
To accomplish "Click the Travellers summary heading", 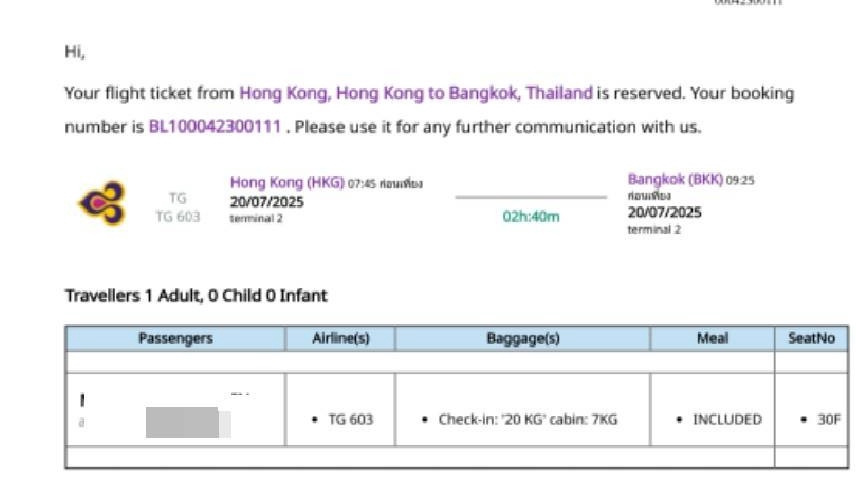I will [196, 295].
